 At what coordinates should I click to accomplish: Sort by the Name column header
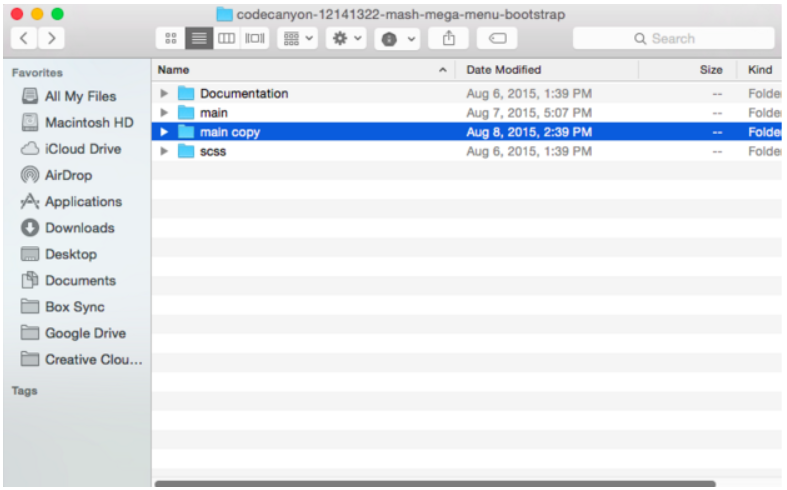pyautogui.click(x=173, y=70)
